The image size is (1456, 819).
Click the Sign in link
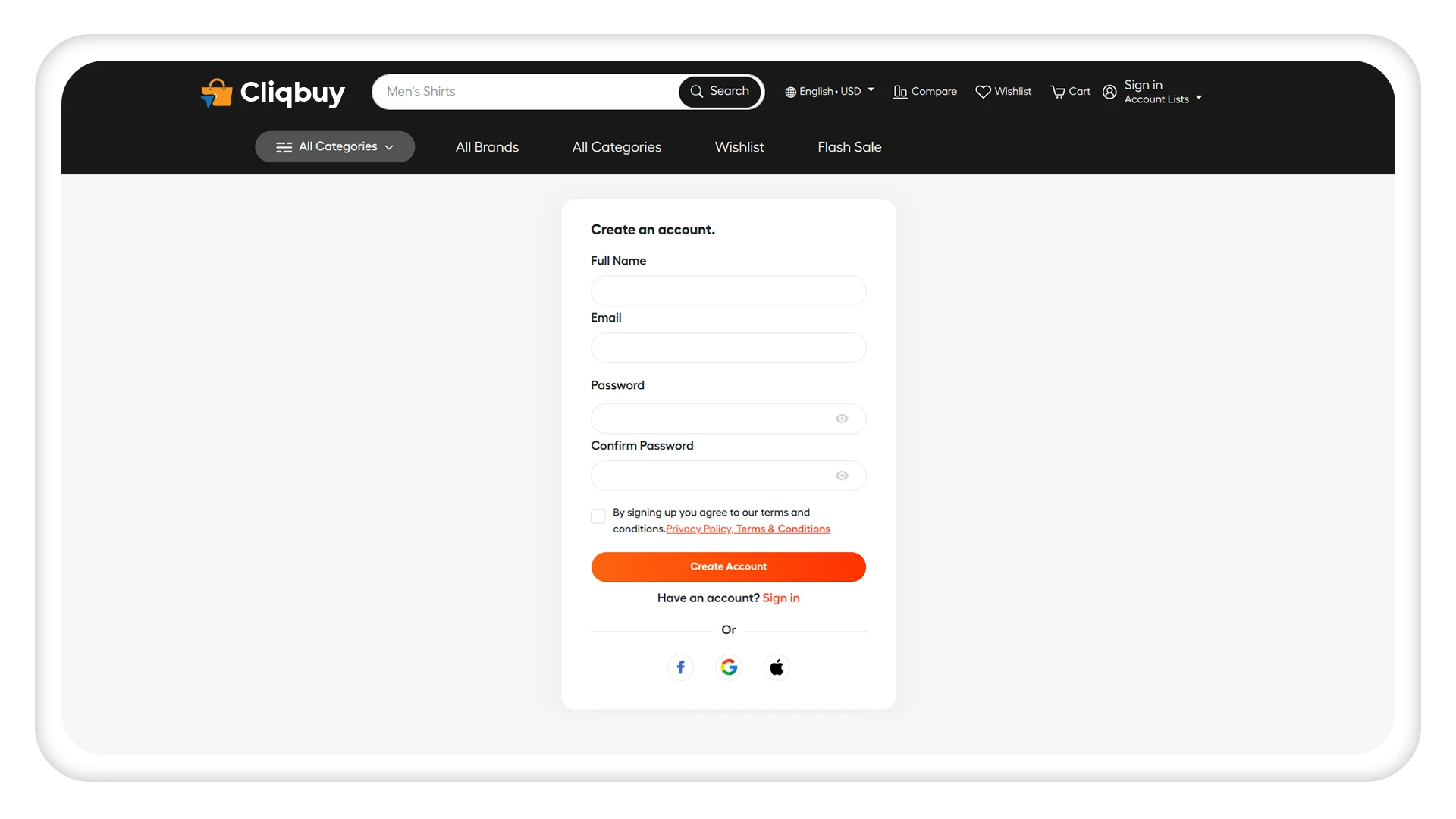tap(780, 597)
